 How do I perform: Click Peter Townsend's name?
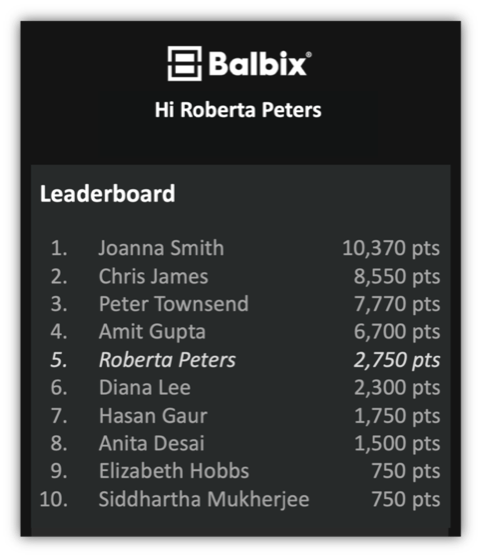[x=174, y=304]
